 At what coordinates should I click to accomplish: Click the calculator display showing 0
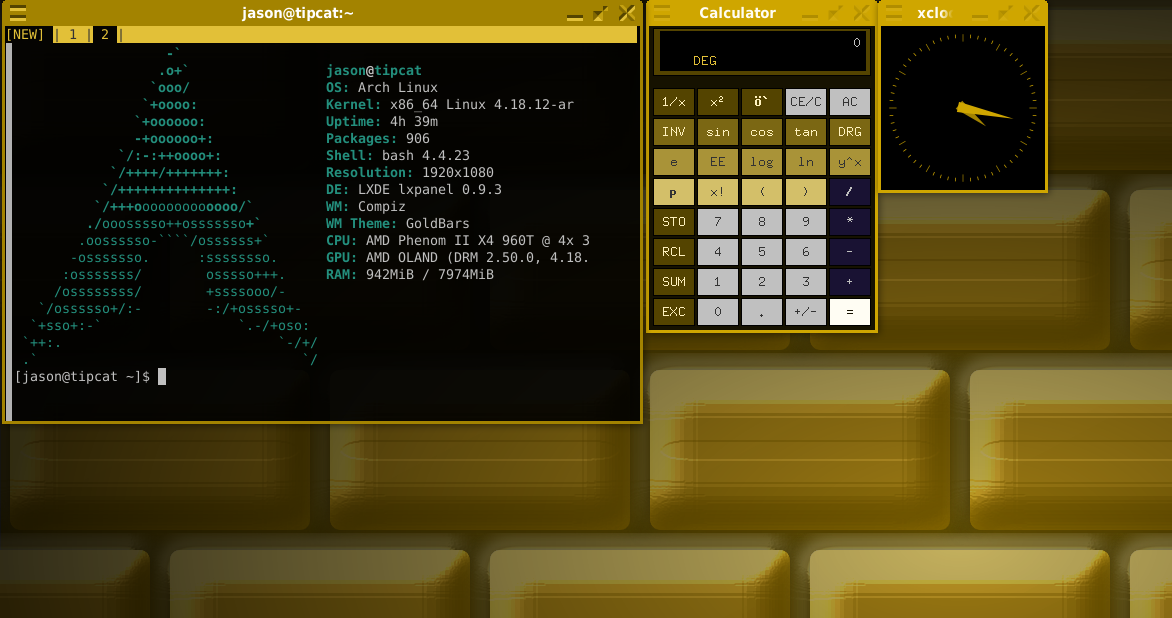762,52
